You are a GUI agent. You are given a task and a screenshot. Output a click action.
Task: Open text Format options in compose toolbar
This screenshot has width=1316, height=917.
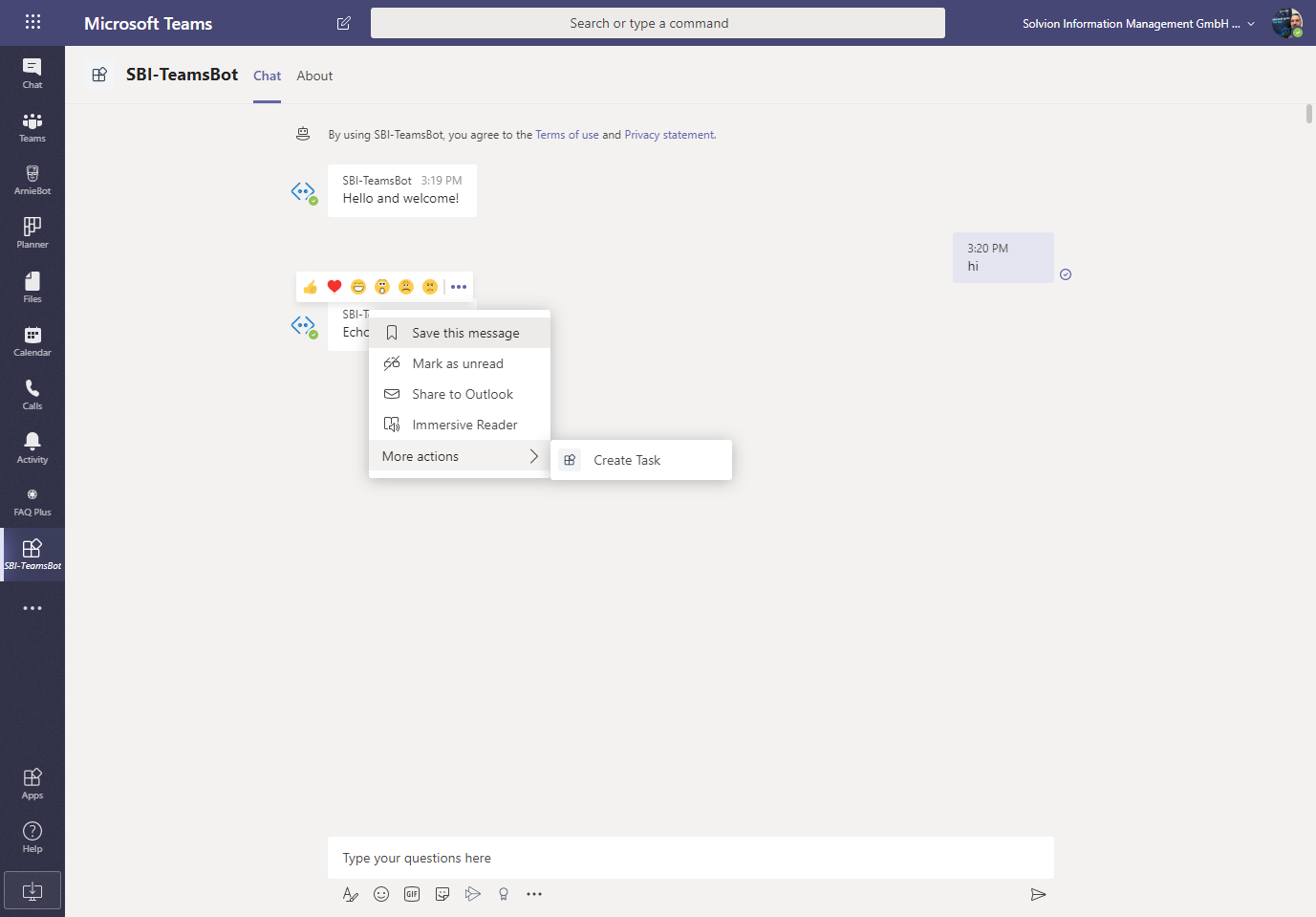351,894
